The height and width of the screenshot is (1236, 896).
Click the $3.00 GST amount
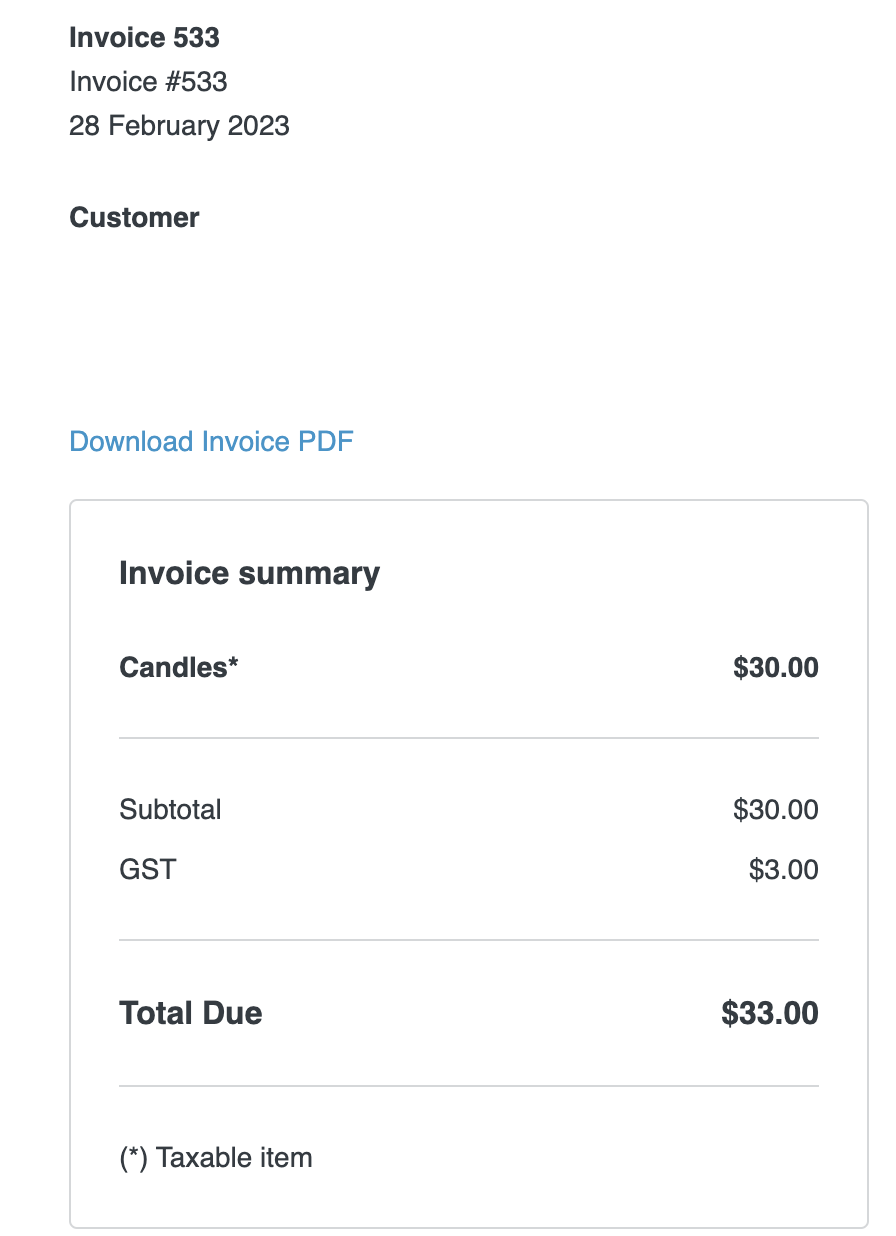pyautogui.click(x=783, y=869)
